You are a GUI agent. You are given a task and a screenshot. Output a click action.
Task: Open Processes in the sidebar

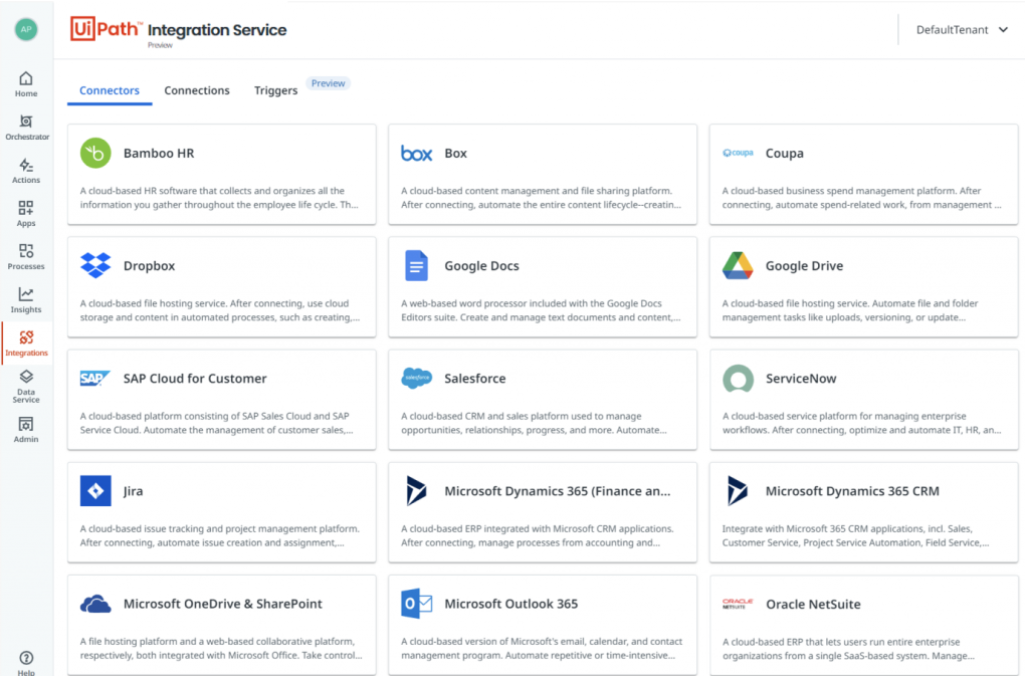coord(26,256)
